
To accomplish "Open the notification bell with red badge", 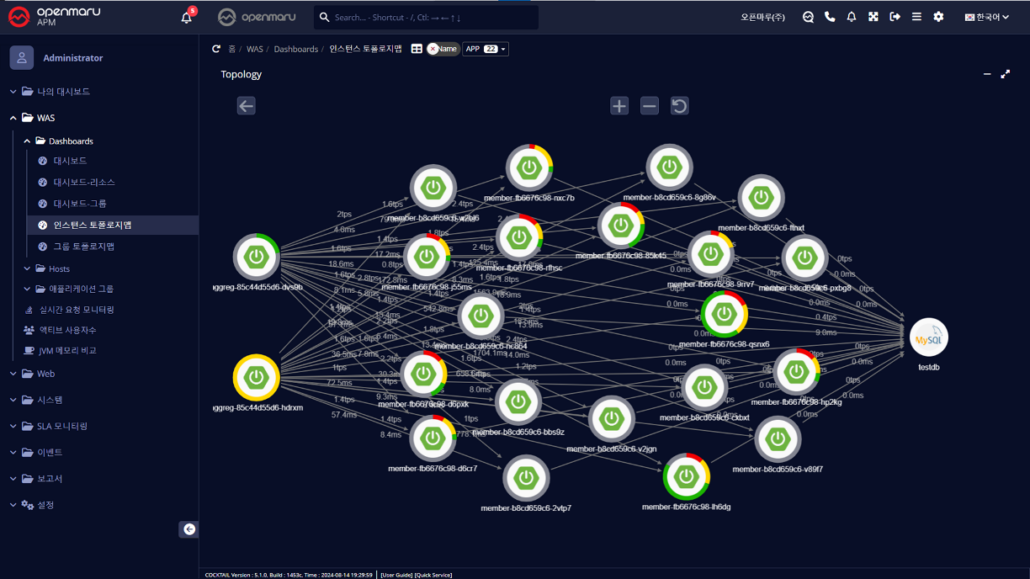I will [185, 15].
